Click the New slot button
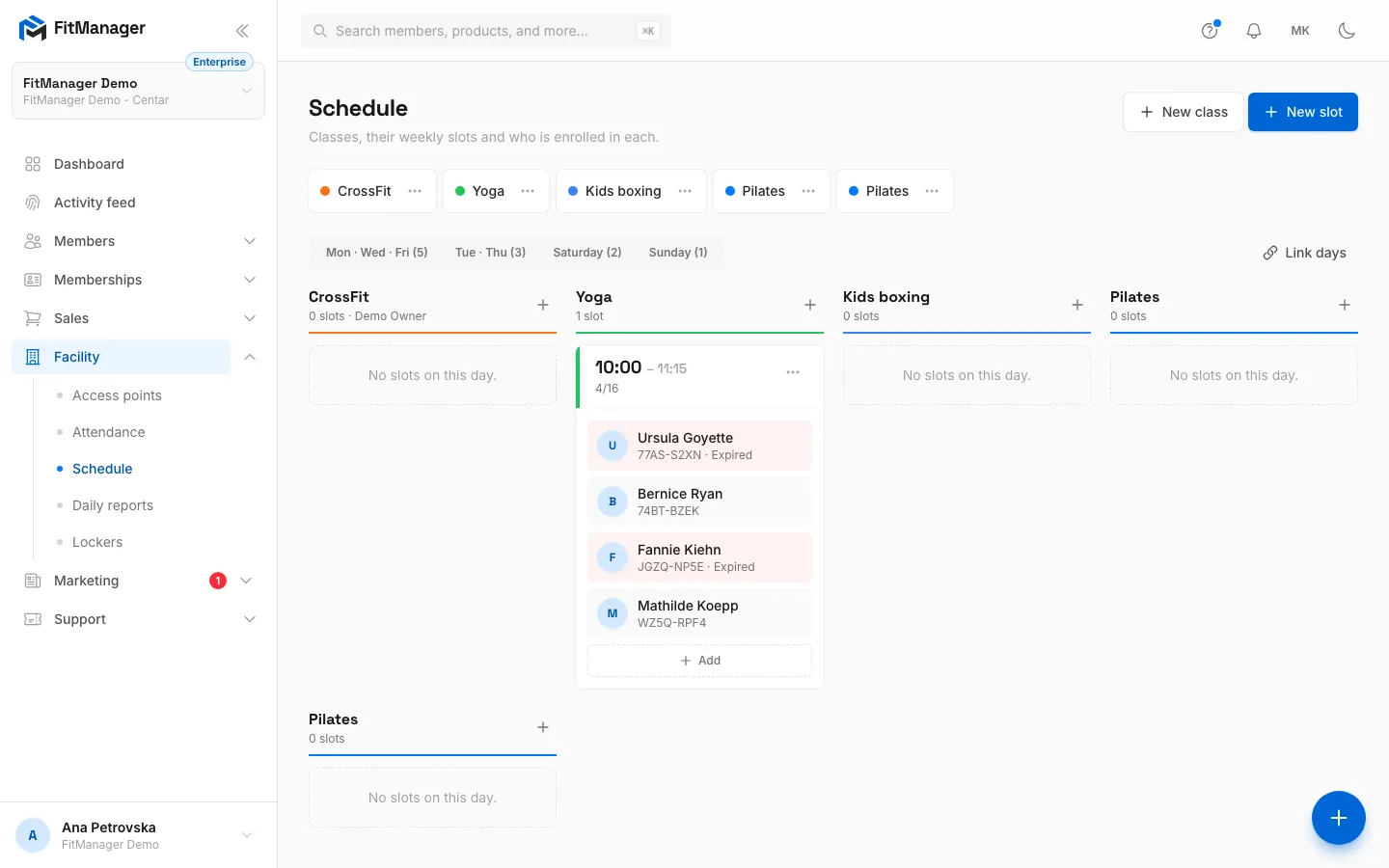 click(1303, 112)
